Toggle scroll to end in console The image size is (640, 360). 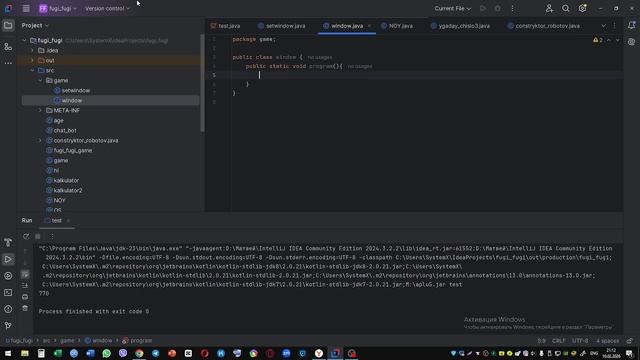coord(25,285)
